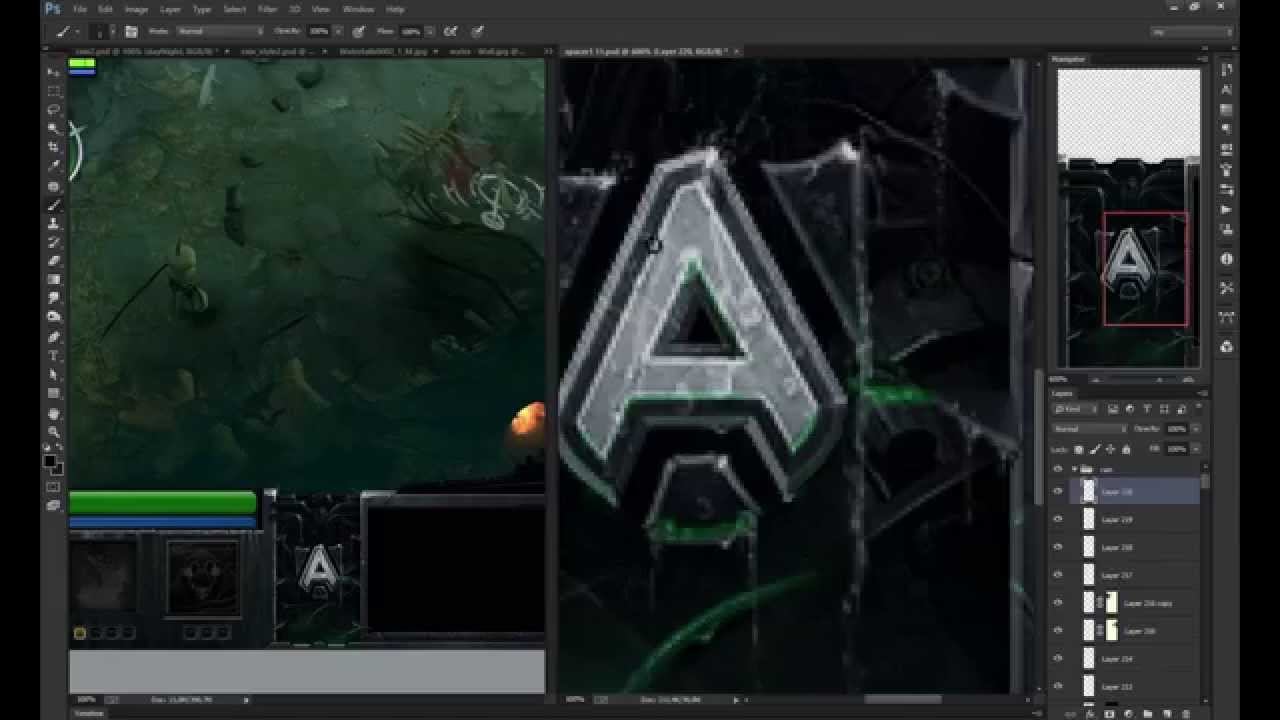Add a layer style (fx)

(1090, 714)
